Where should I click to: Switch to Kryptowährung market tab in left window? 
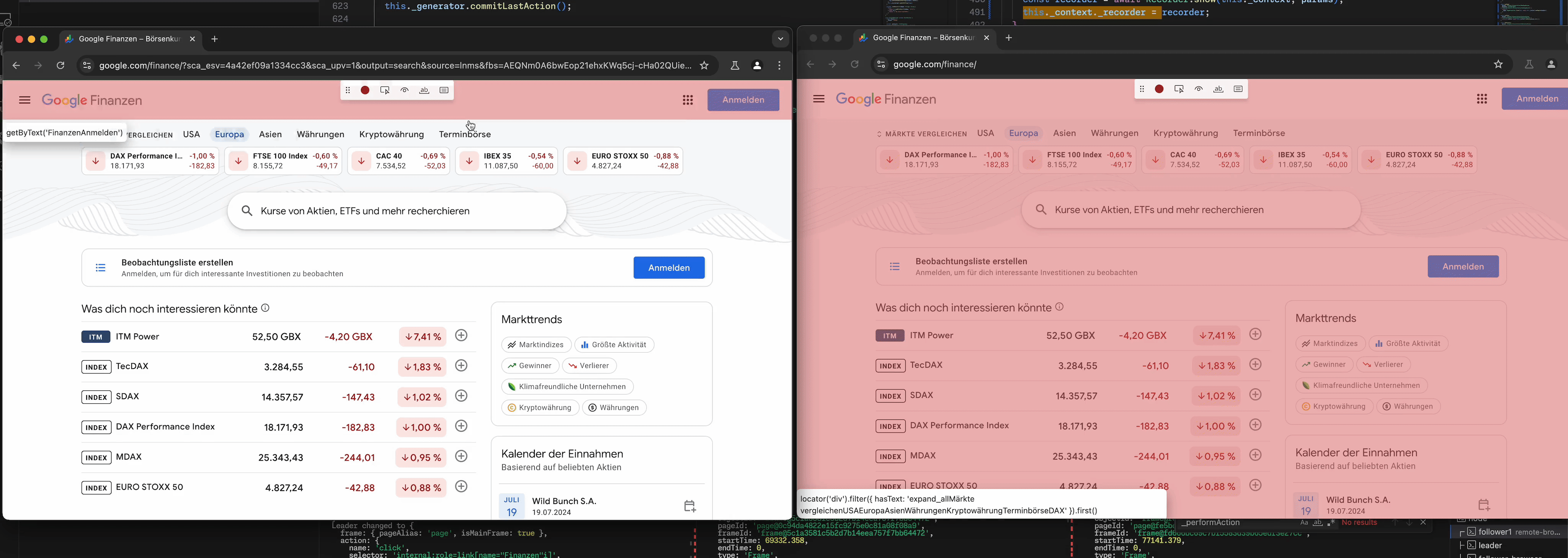(x=391, y=134)
